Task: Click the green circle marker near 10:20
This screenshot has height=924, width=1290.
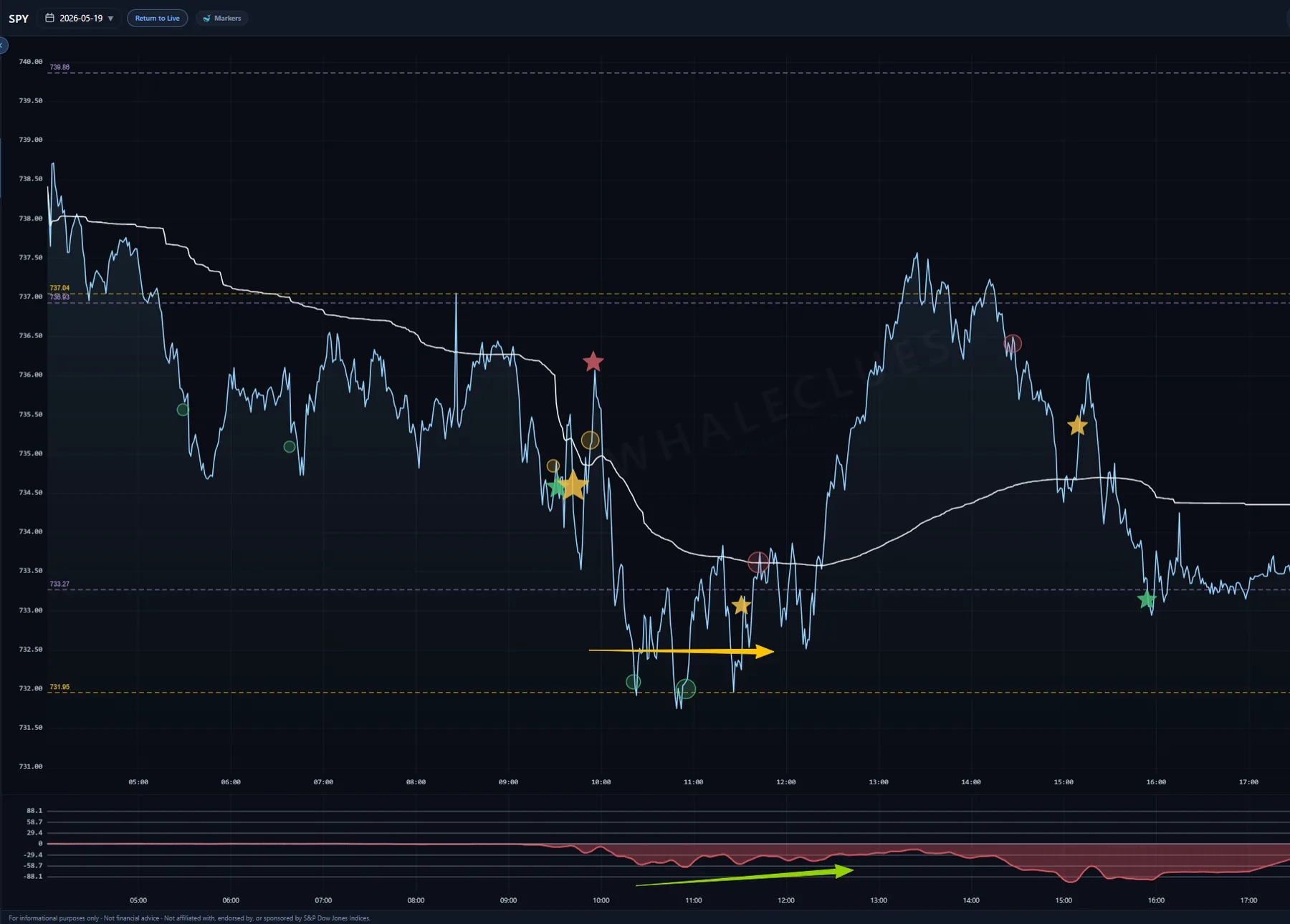Action: point(634,682)
